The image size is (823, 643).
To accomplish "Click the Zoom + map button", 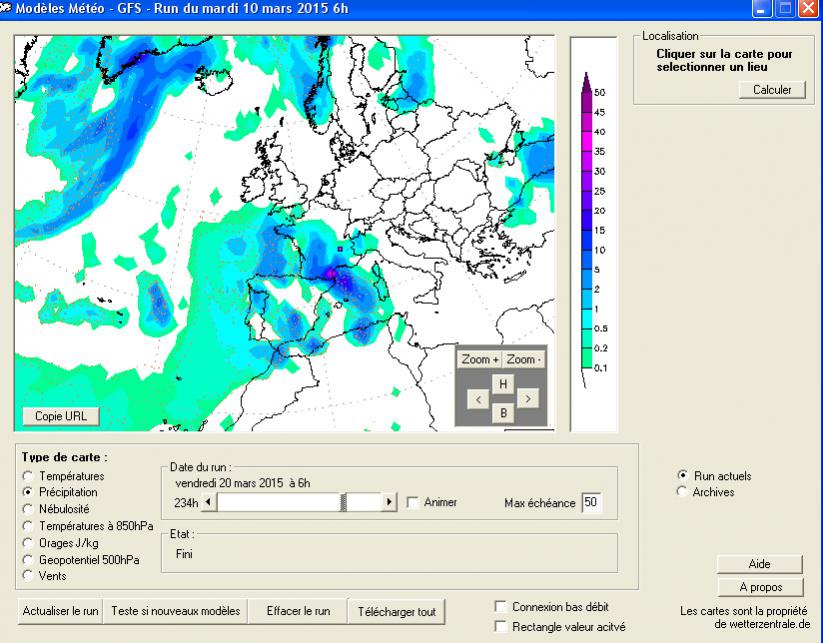I will [479, 360].
